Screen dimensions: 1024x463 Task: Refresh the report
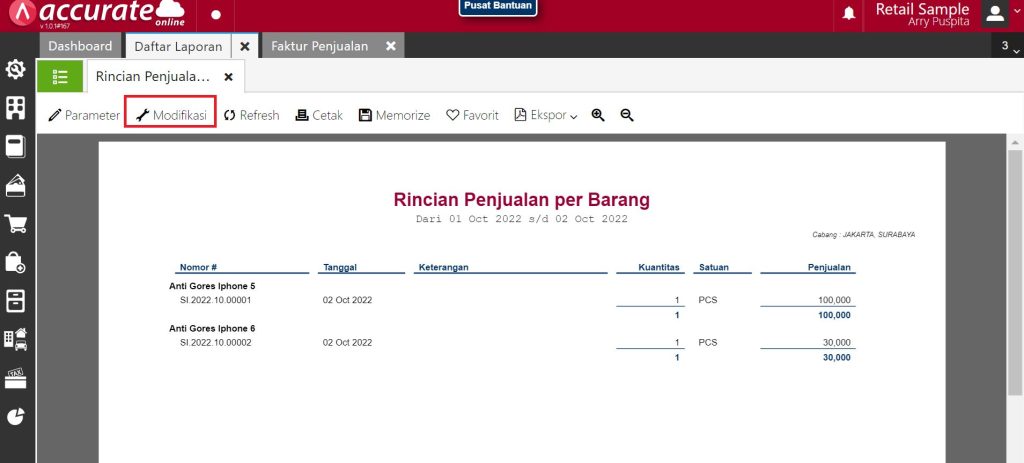click(251, 115)
